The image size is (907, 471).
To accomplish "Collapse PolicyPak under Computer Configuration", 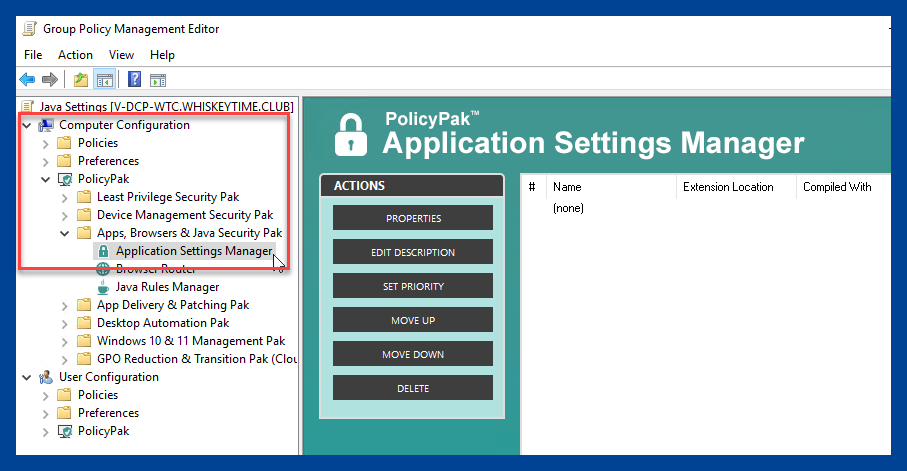I will pyautogui.click(x=46, y=179).
